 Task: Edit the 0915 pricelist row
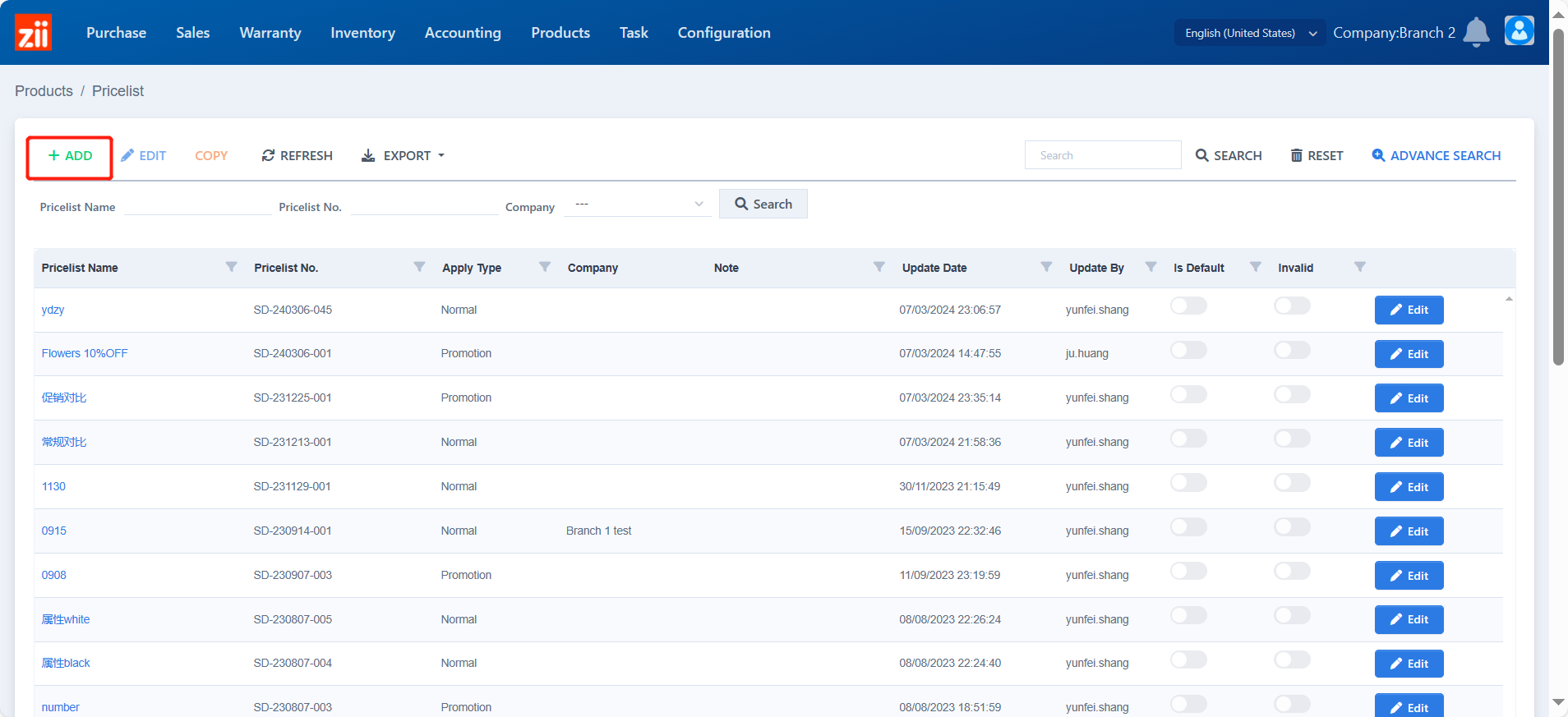point(1409,531)
